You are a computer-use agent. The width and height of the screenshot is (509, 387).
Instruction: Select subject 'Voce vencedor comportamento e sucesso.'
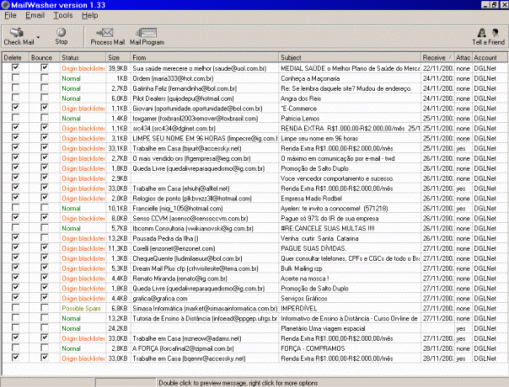pos(337,178)
